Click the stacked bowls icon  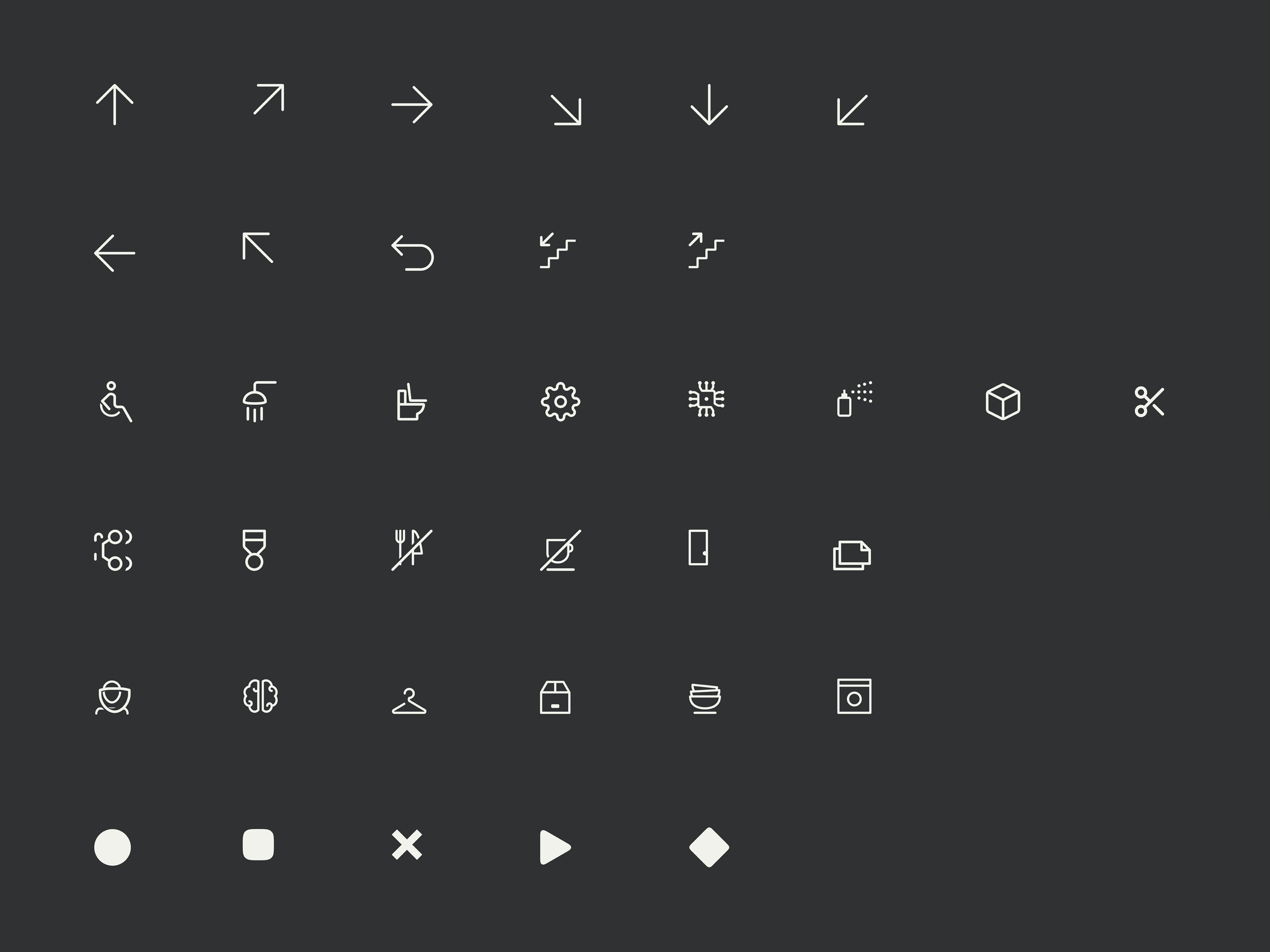pyautogui.click(x=705, y=699)
